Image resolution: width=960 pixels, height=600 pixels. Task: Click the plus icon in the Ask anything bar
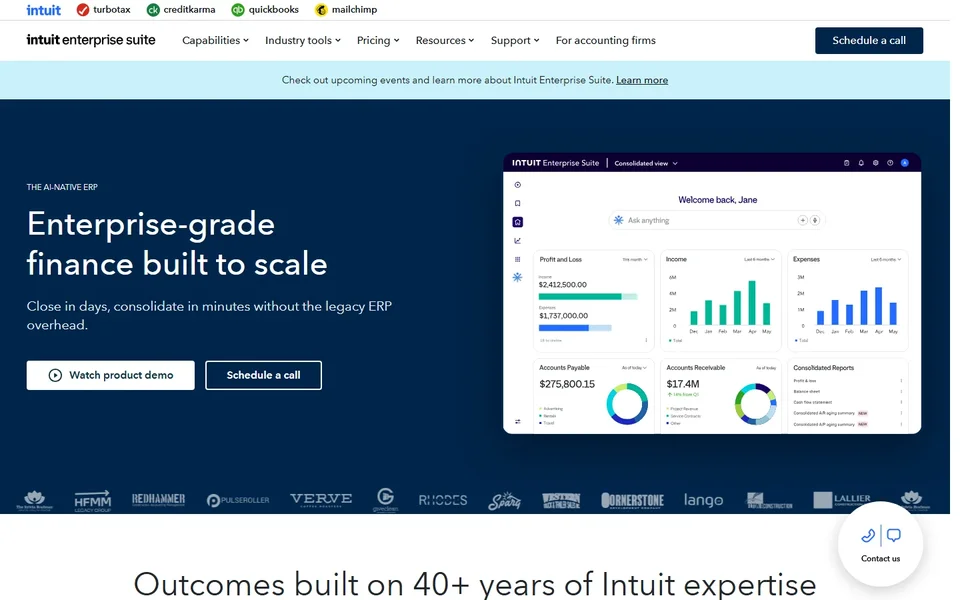point(802,220)
